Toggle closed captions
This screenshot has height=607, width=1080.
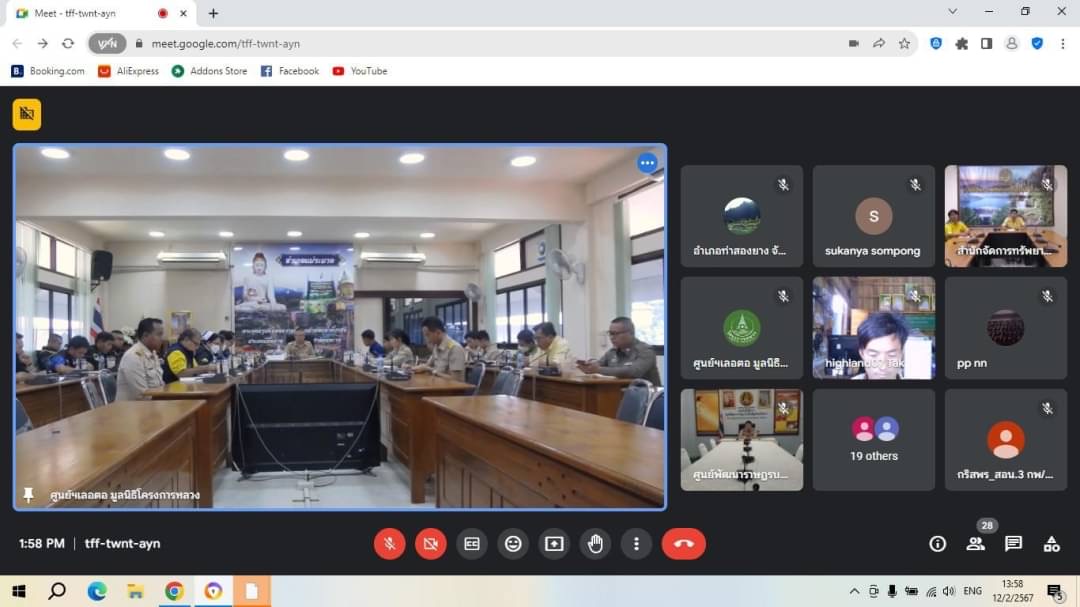click(x=472, y=544)
